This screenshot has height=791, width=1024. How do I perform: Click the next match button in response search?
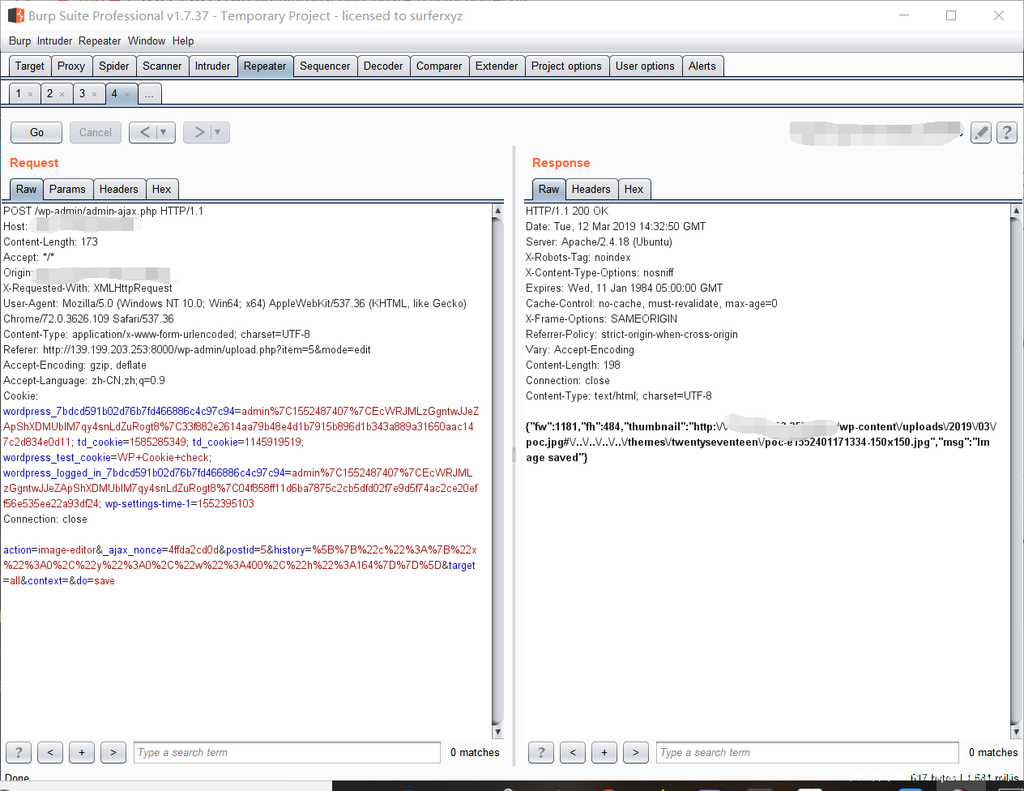635,752
